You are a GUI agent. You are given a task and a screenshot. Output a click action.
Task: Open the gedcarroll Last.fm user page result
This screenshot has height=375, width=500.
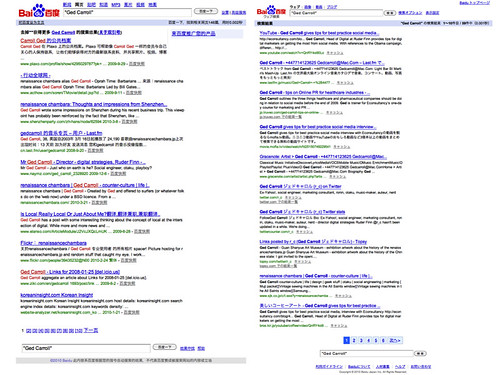tap(61, 133)
